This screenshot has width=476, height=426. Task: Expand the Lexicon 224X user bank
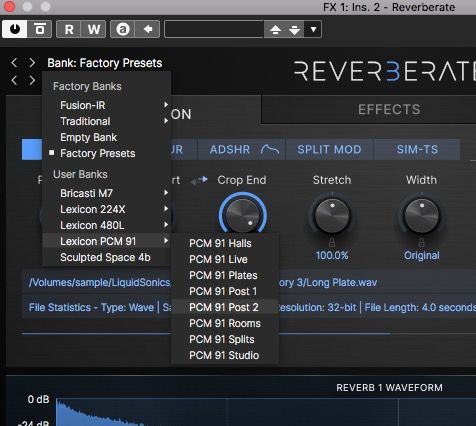(x=107, y=209)
